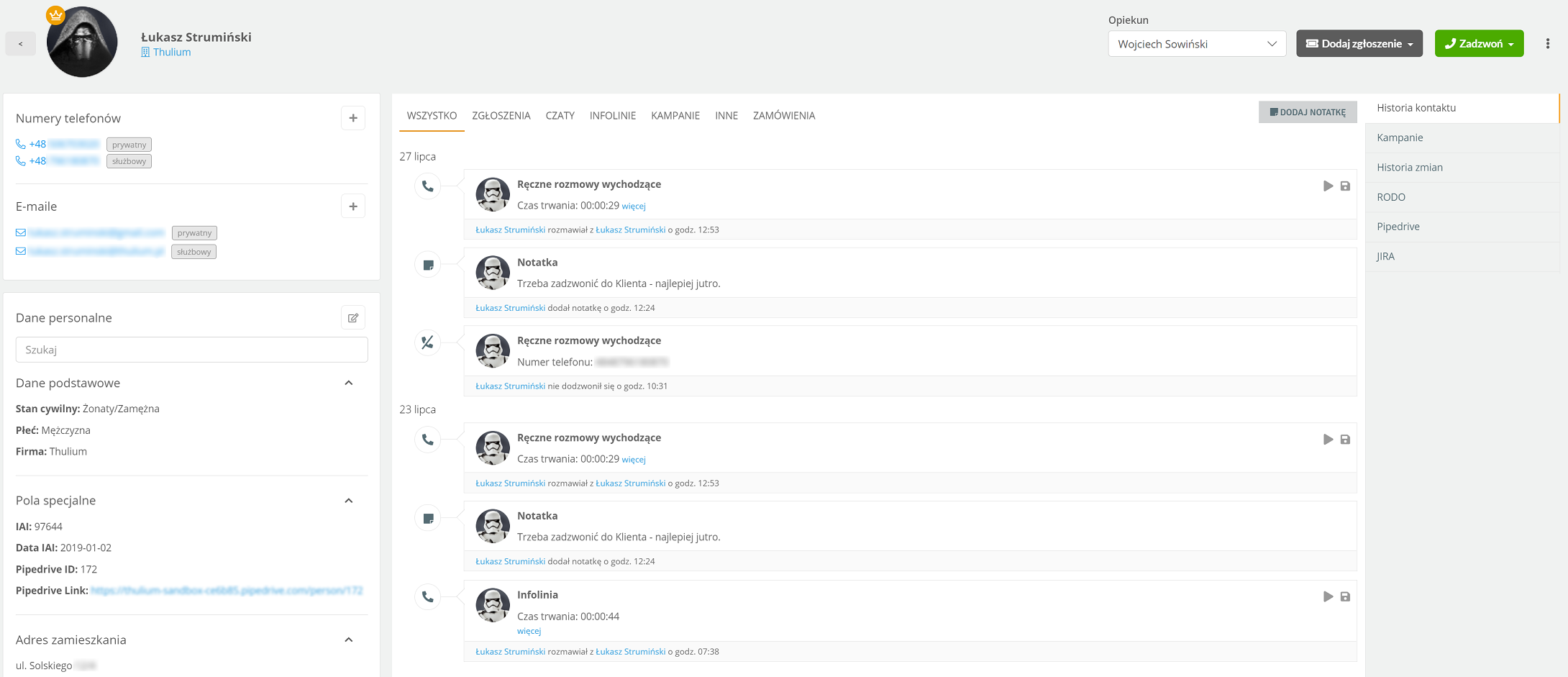This screenshot has height=677, width=1568.
Task: Click the private phone number's phone icon
Action: click(x=21, y=145)
